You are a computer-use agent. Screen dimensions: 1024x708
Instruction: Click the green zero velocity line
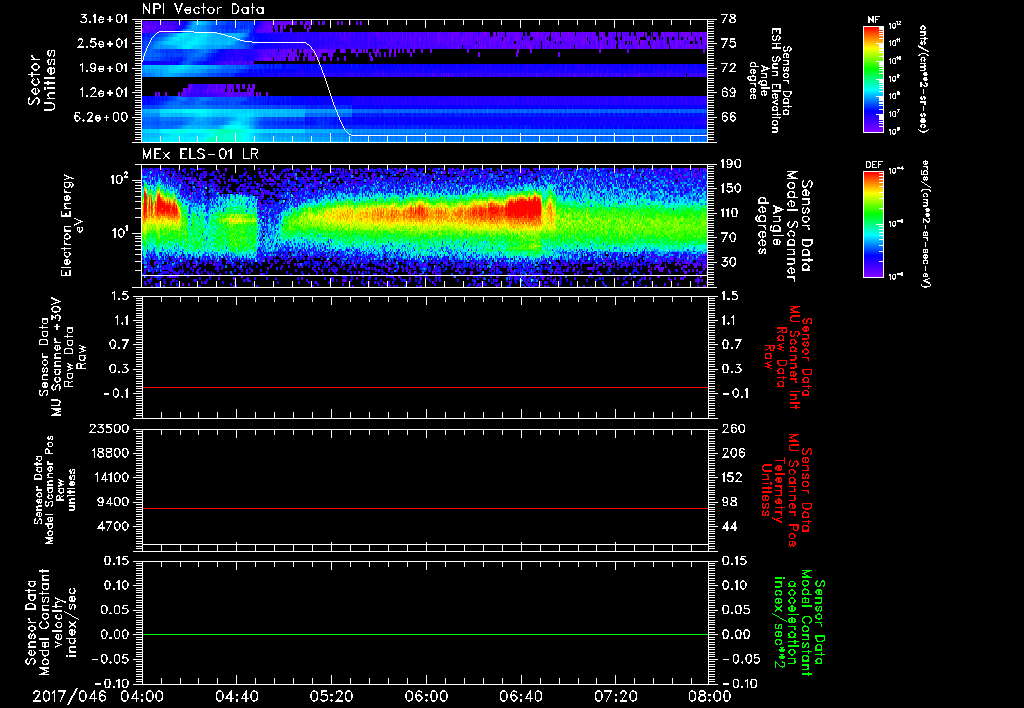click(425, 634)
